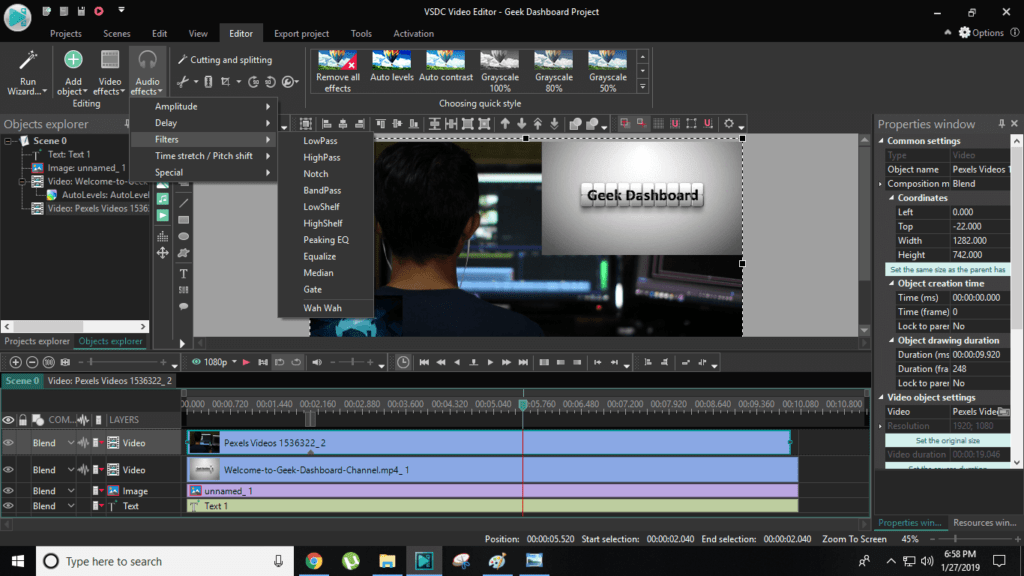Hide the unnamed_1 image layer
This screenshot has height=576, width=1024.
point(8,490)
